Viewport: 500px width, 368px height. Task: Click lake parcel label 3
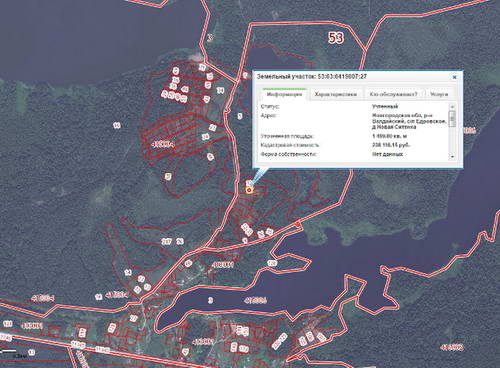click(210, 300)
